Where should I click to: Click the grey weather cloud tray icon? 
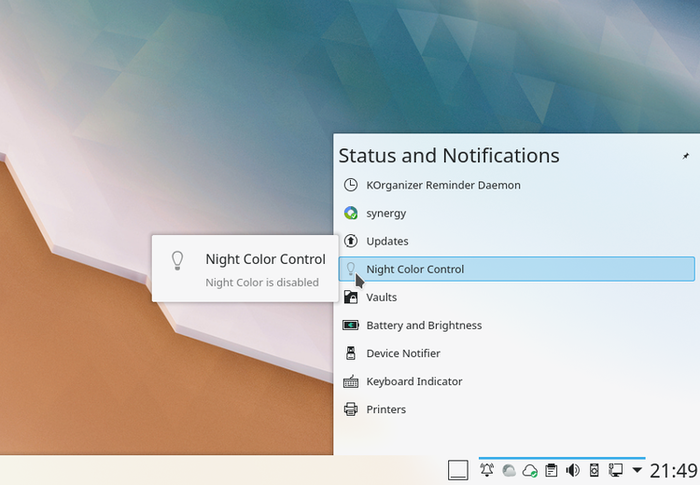click(x=508, y=470)
